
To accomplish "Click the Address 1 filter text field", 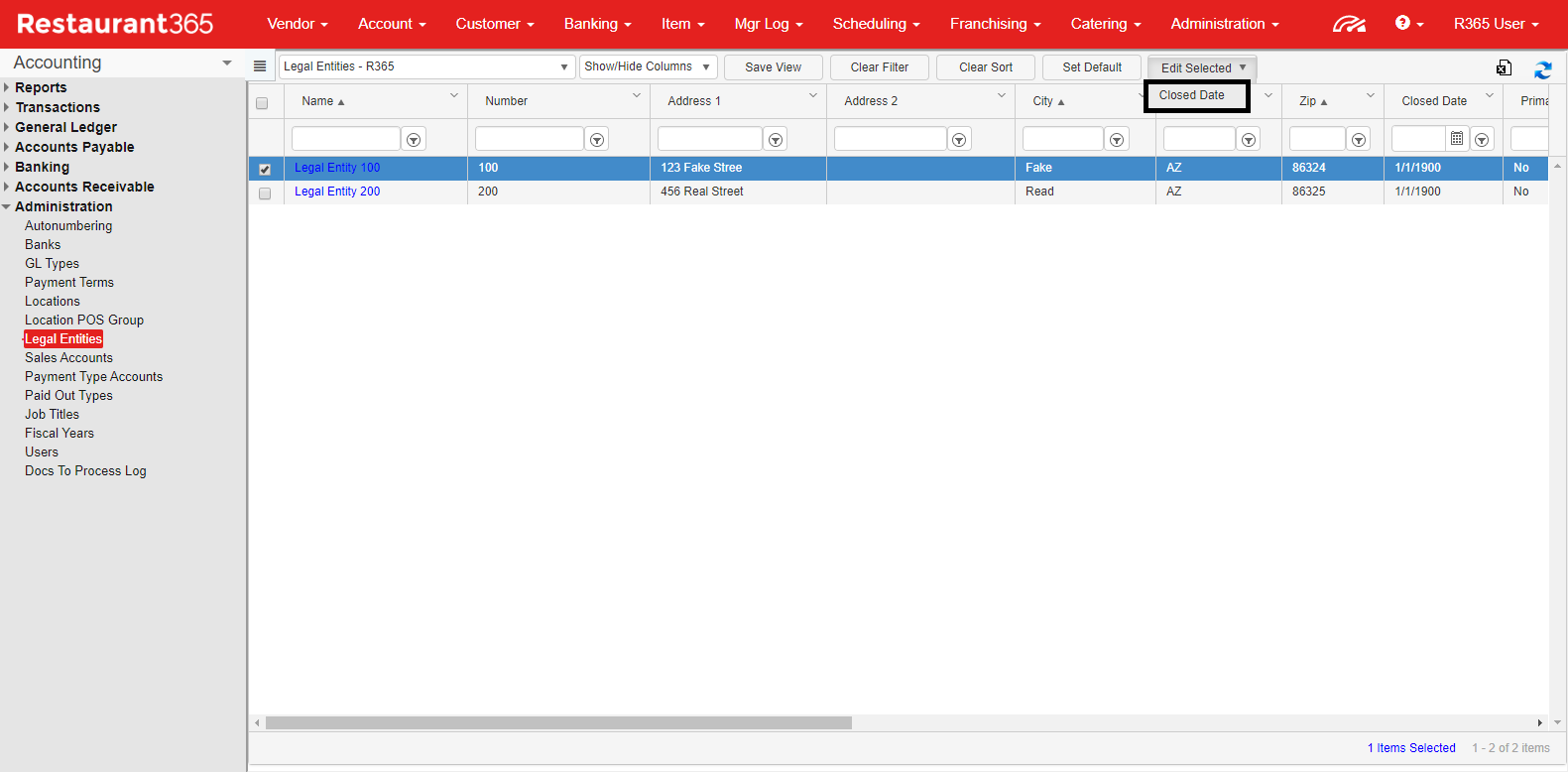I will (710, 139).
